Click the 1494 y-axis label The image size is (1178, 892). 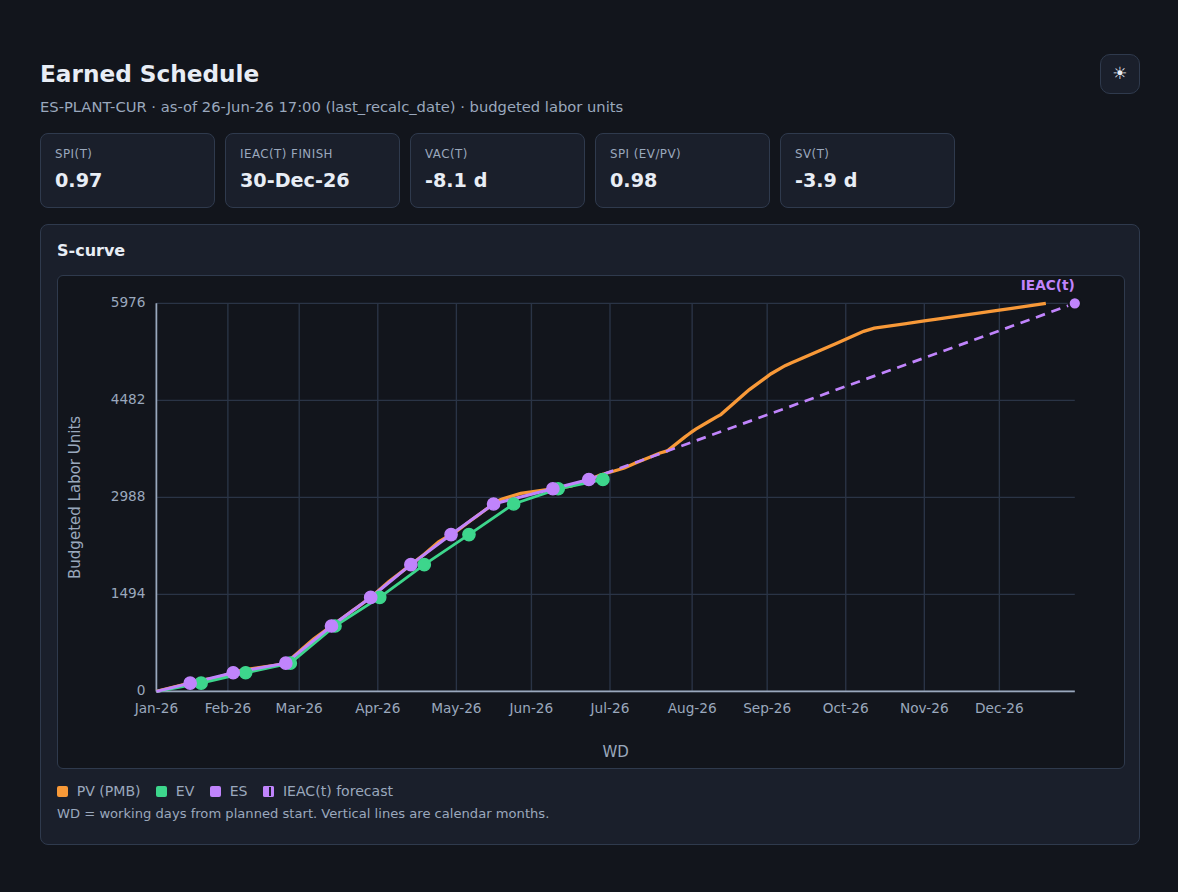tap(128, 593)
